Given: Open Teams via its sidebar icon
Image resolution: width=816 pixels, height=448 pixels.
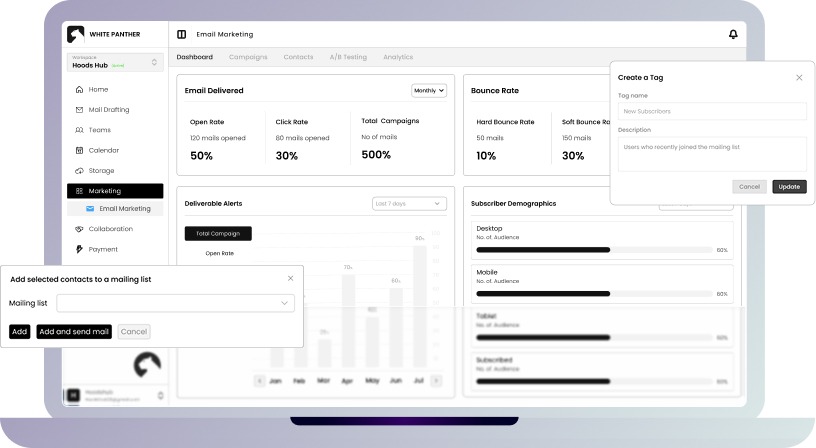Looking at the screenshot, I should [x=79, y=130].
